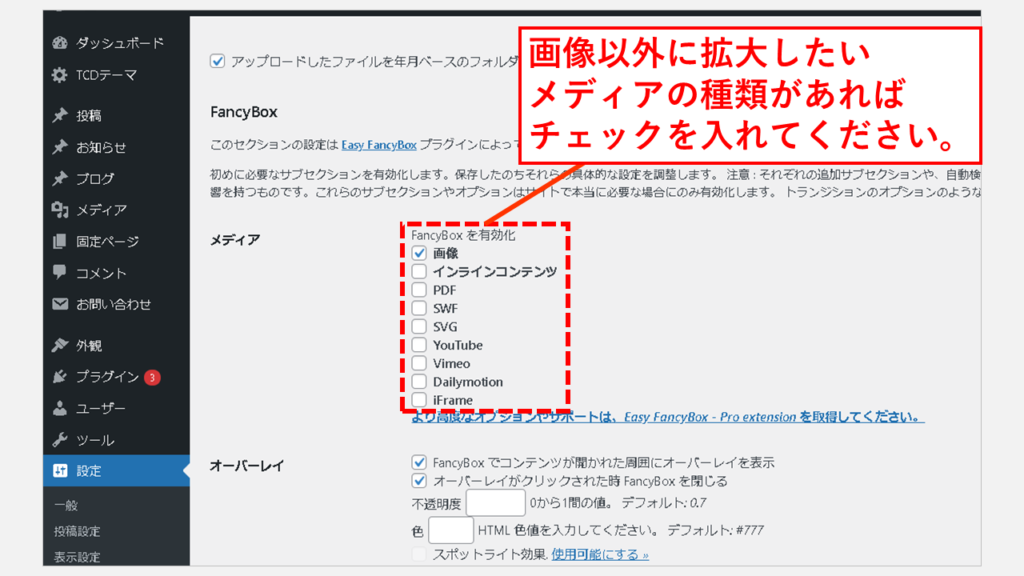The image size is (1024, 576).
Task: Click the user silhouette icon
Action: point(60,408)
